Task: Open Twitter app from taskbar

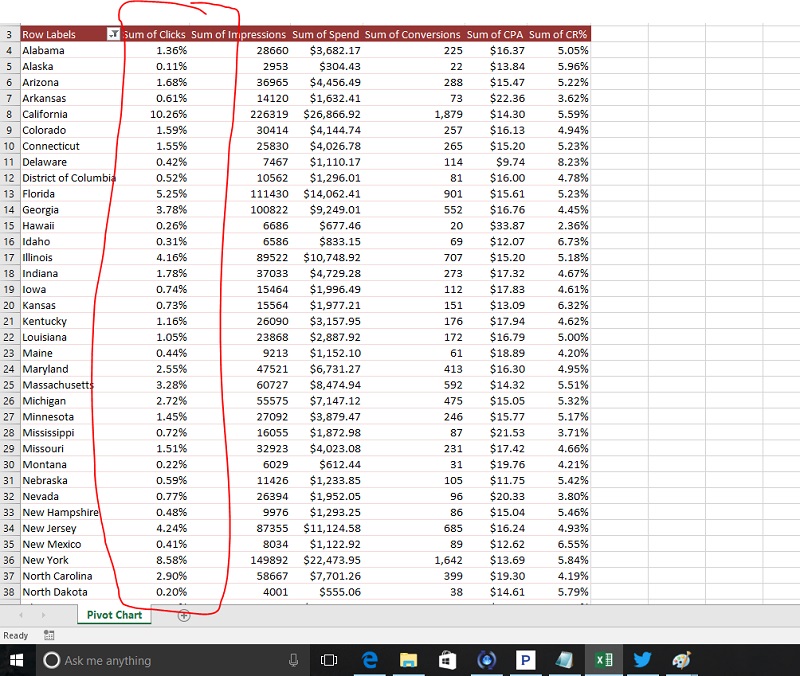Action: click(642, 660)
